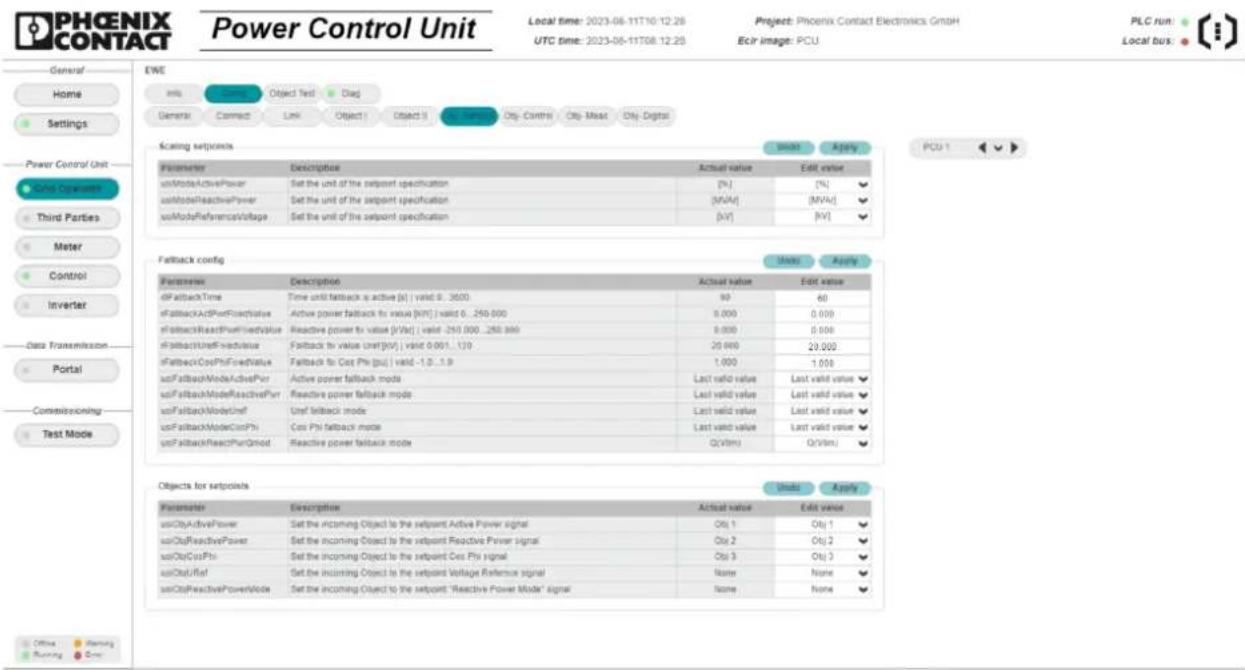This screenshot has height=670, width=1245.
Task: Open the Settings page
Action: pos(66,124)
